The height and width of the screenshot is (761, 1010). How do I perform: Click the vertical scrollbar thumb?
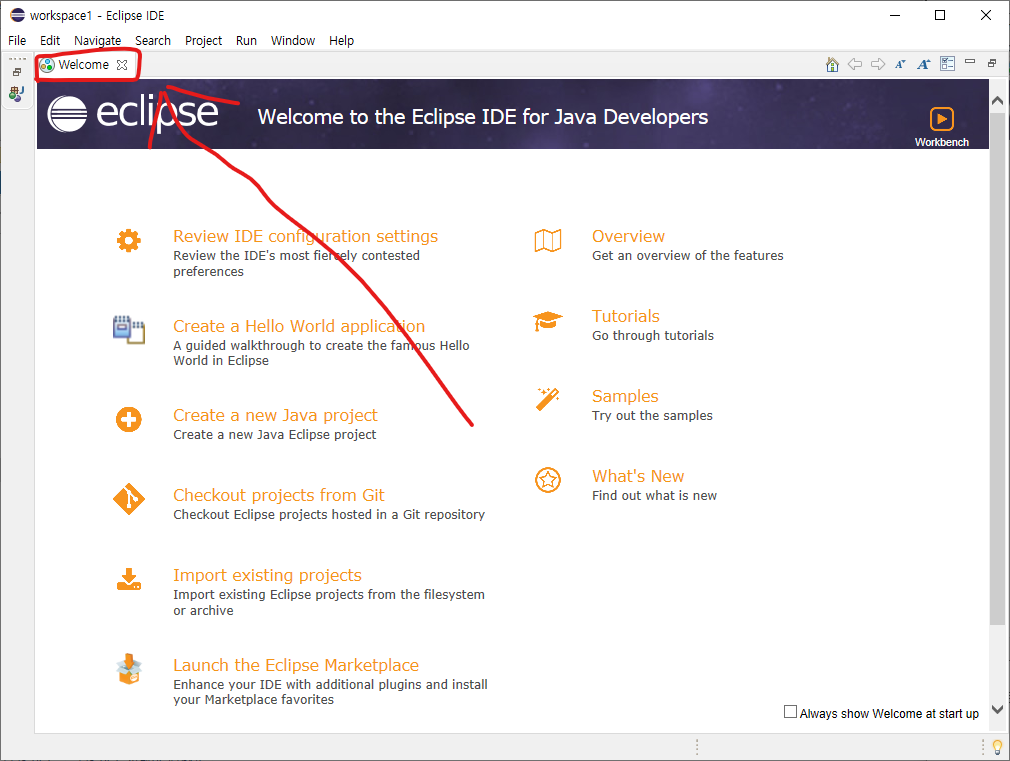[x=998, y=369]
